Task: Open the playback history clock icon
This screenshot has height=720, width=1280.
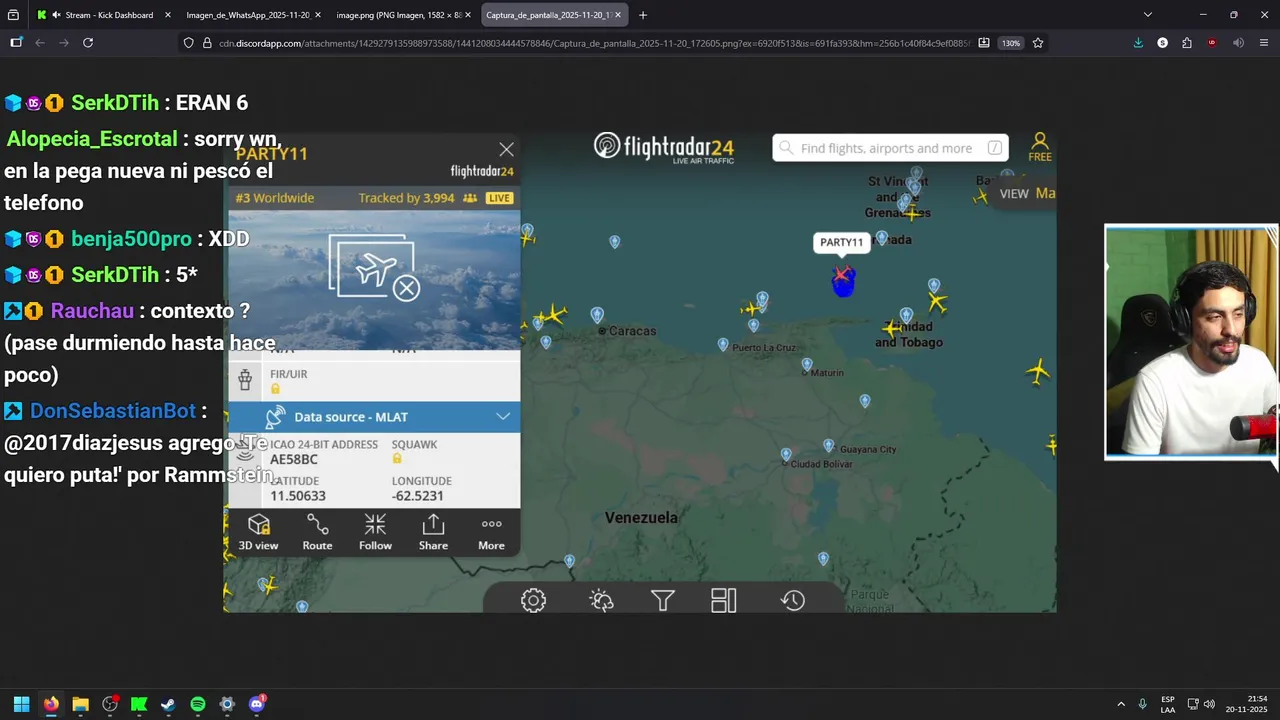Action: (793, 600)
